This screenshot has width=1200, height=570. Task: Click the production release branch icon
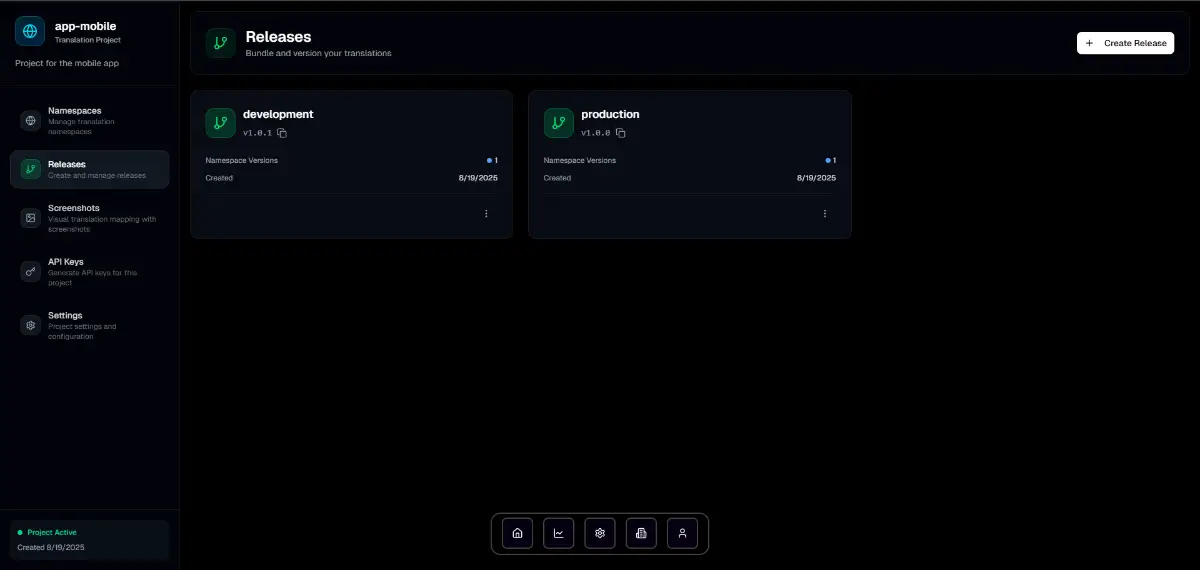tap(558, 123)
